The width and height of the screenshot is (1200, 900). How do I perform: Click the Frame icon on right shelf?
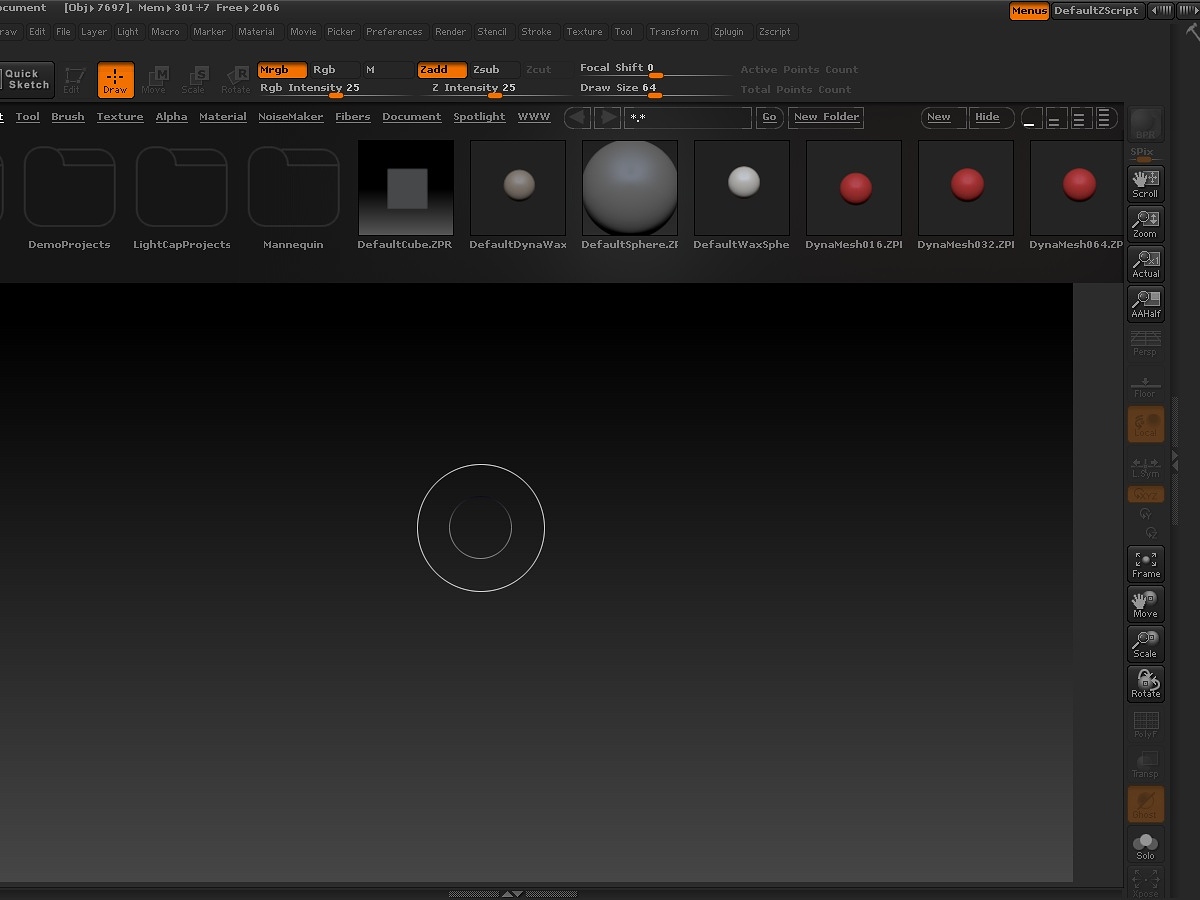[x=1145, y=564]
